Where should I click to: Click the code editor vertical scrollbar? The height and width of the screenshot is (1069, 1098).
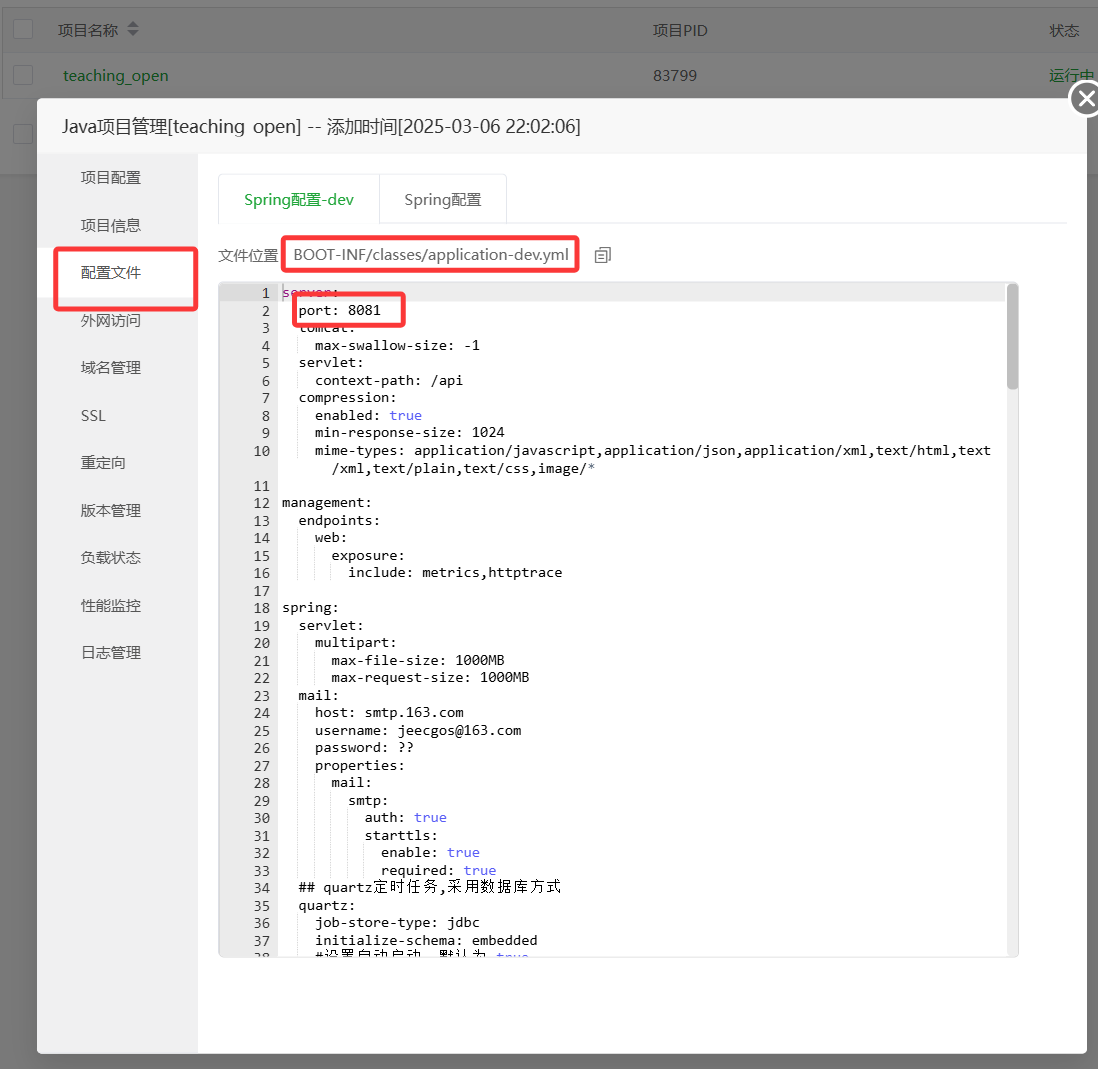(1012, 336)
